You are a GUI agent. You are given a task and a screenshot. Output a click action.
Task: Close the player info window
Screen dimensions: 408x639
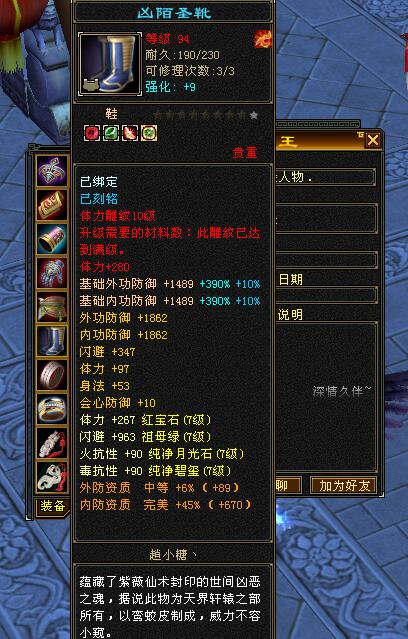point(373,140)
